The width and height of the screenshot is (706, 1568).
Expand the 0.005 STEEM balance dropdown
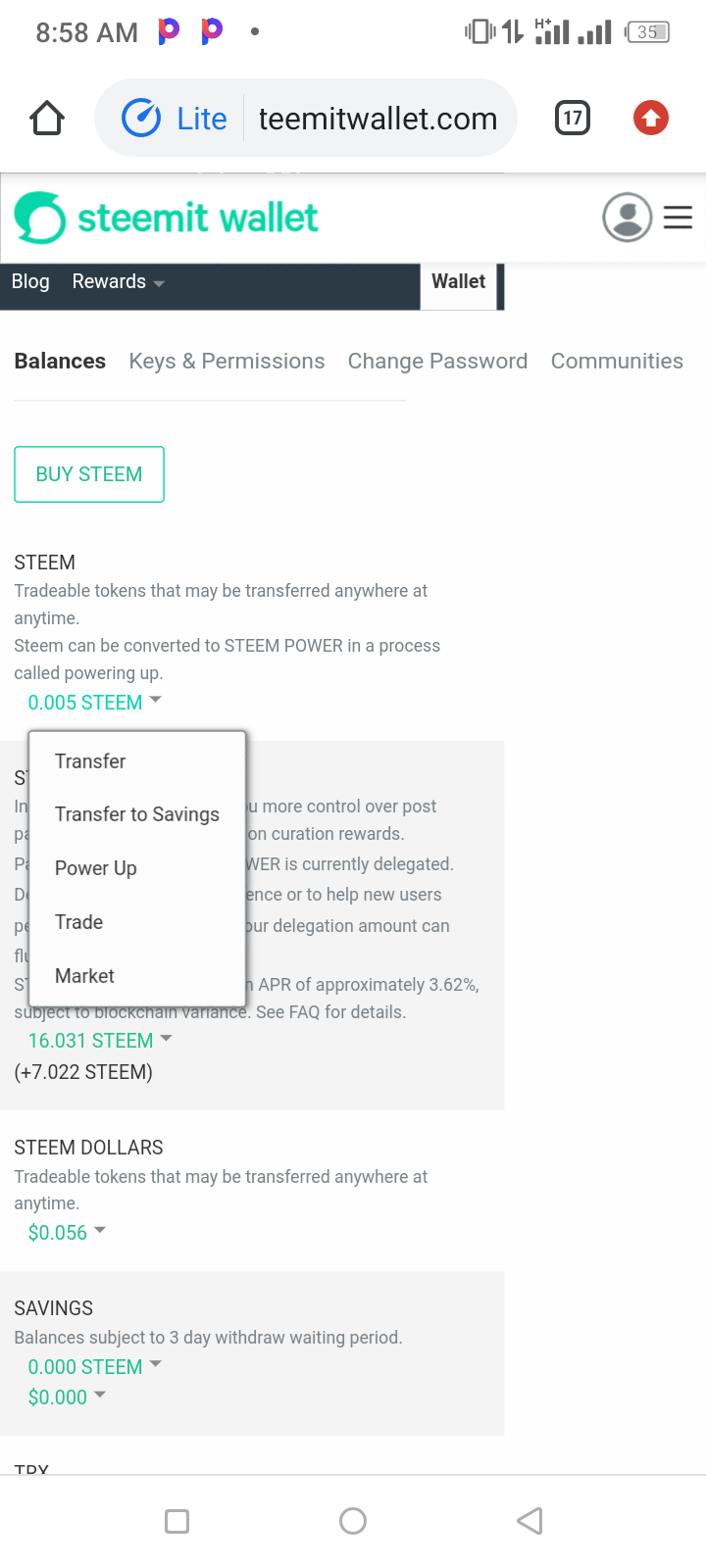[94, 703]
